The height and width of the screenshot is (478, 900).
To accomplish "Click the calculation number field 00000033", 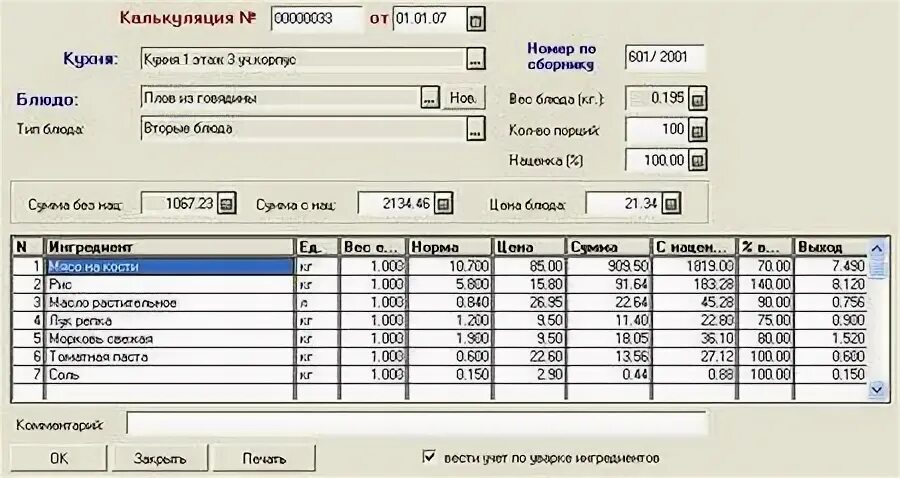I will (317, 19).
